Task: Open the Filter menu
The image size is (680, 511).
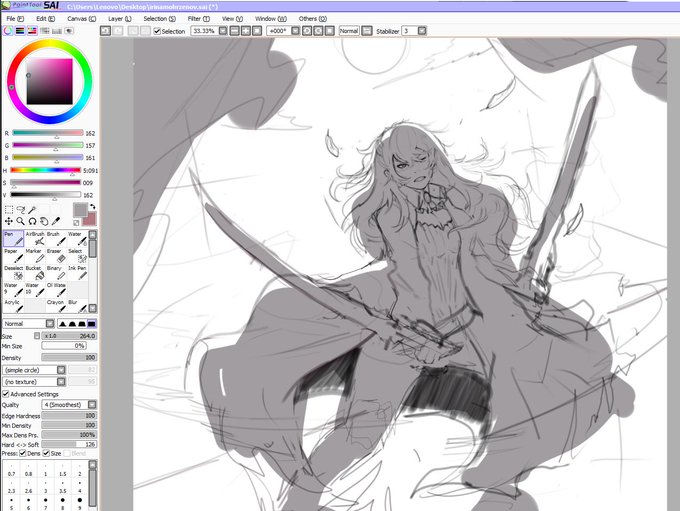Action: click(x=198, y=19)
